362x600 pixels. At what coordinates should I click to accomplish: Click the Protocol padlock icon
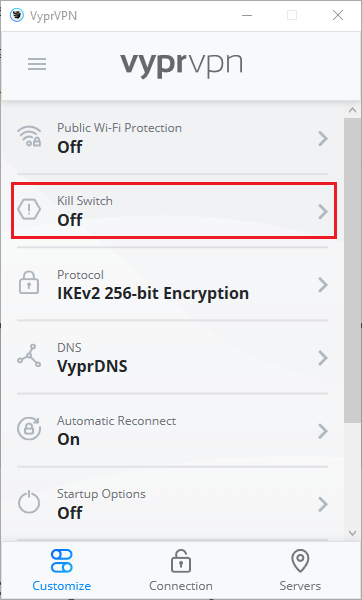click(x=29, y=283)
